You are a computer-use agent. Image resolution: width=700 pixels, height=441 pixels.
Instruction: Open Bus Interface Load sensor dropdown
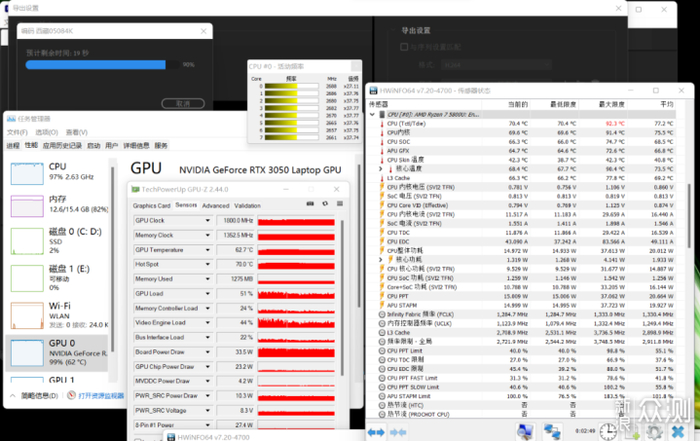(x=208, y=337)
